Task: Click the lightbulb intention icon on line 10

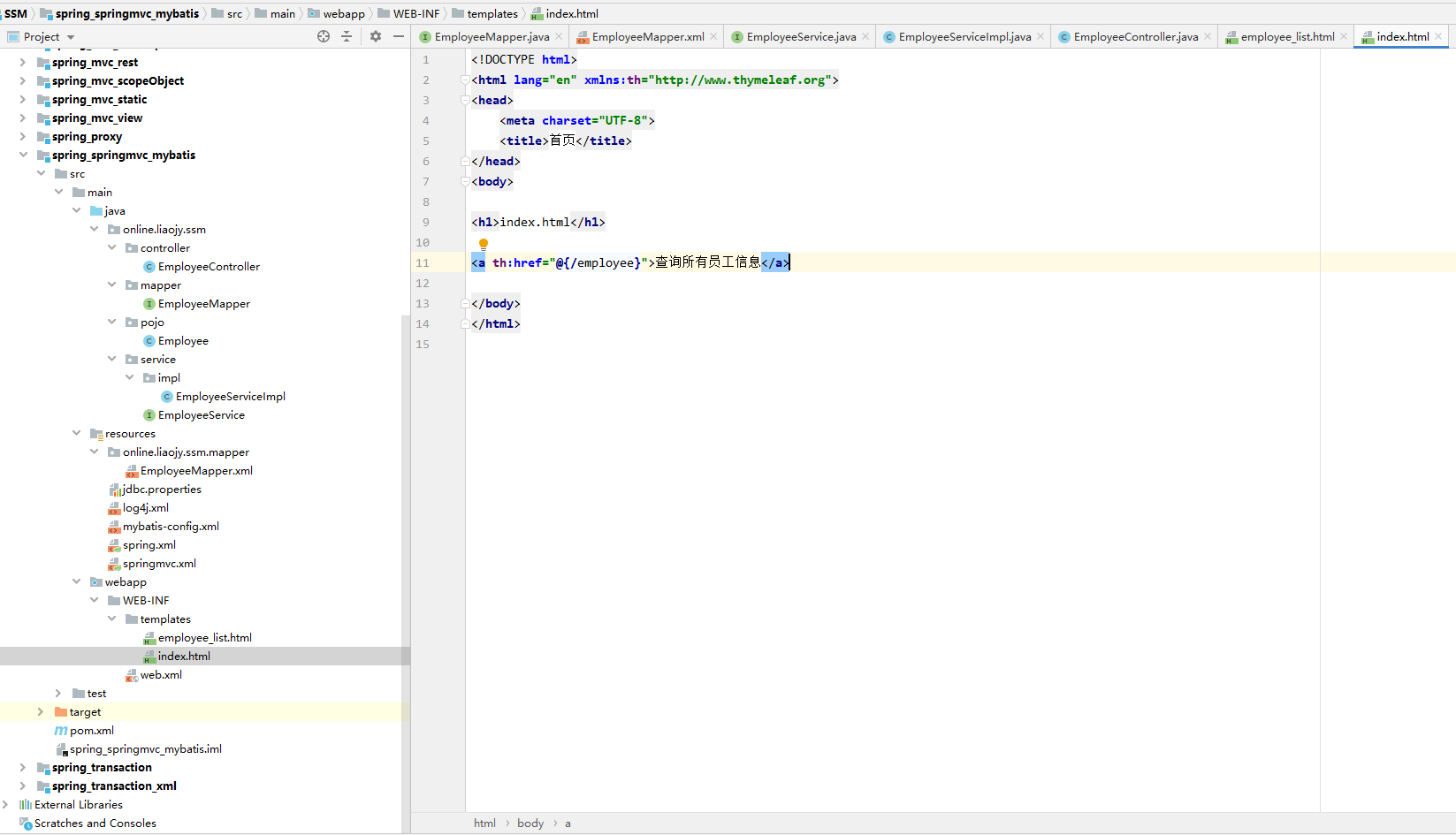Action: point(484,244)
